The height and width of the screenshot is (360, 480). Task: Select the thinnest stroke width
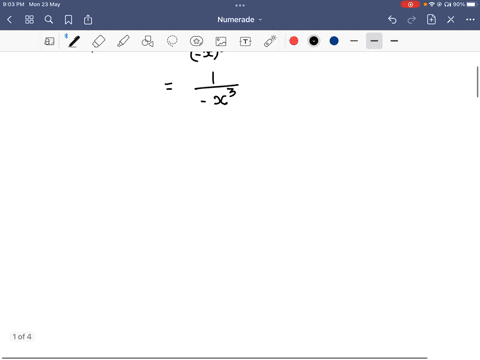coord(354,41)
